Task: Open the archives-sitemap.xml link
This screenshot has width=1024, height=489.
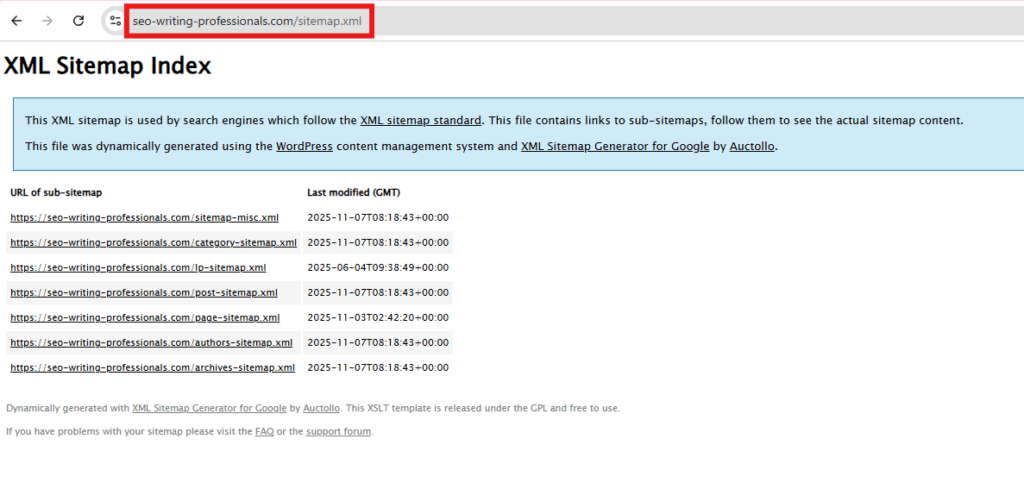Action: point(152,367)
